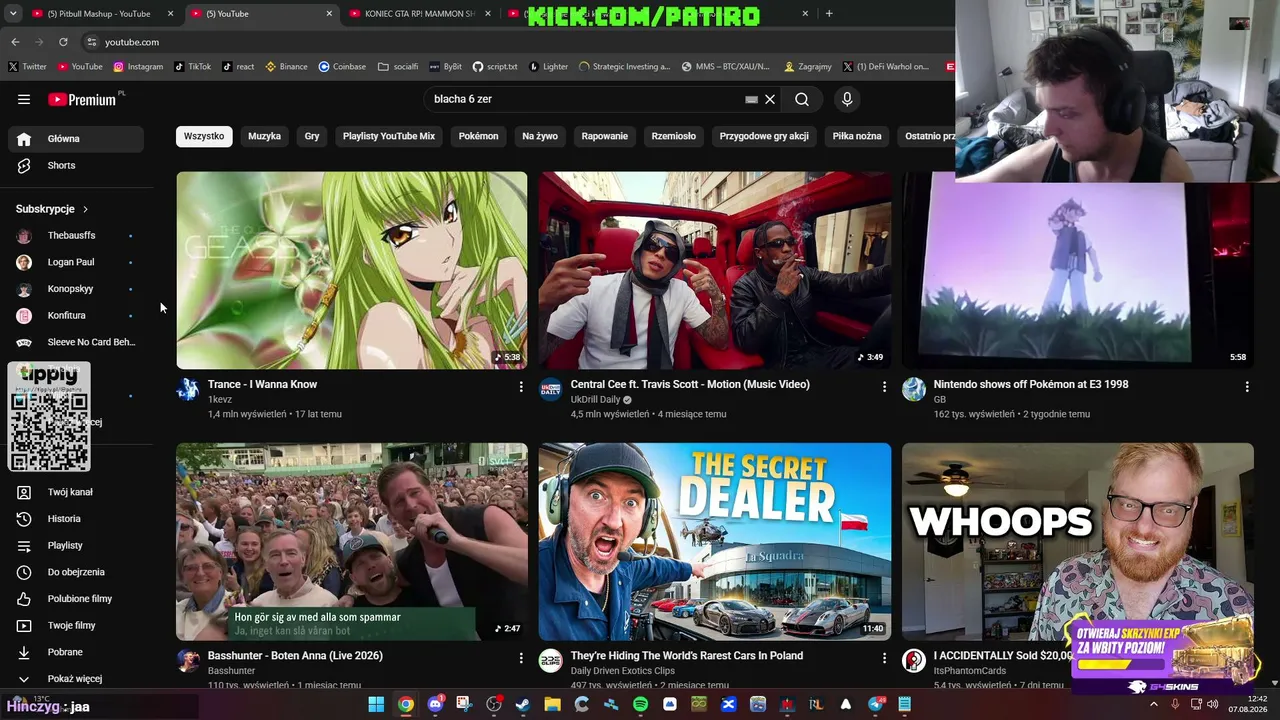The width and height of the screenshot is (1280, 720).
Task: Open the Coinbase bookmark
Action: (342, 67)
